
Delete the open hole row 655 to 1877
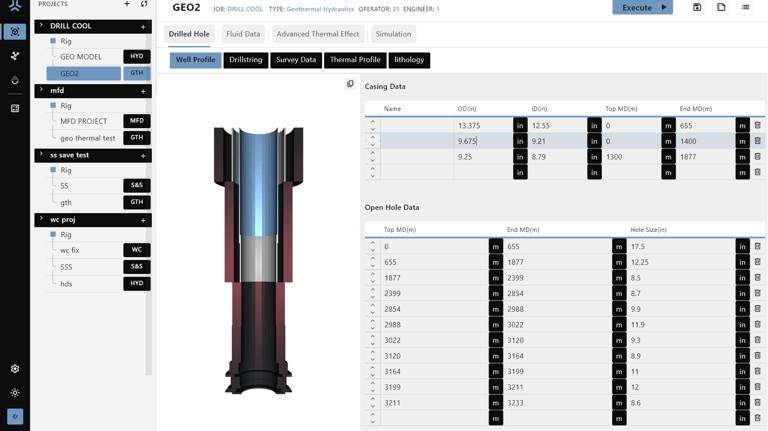click(757, 262)
